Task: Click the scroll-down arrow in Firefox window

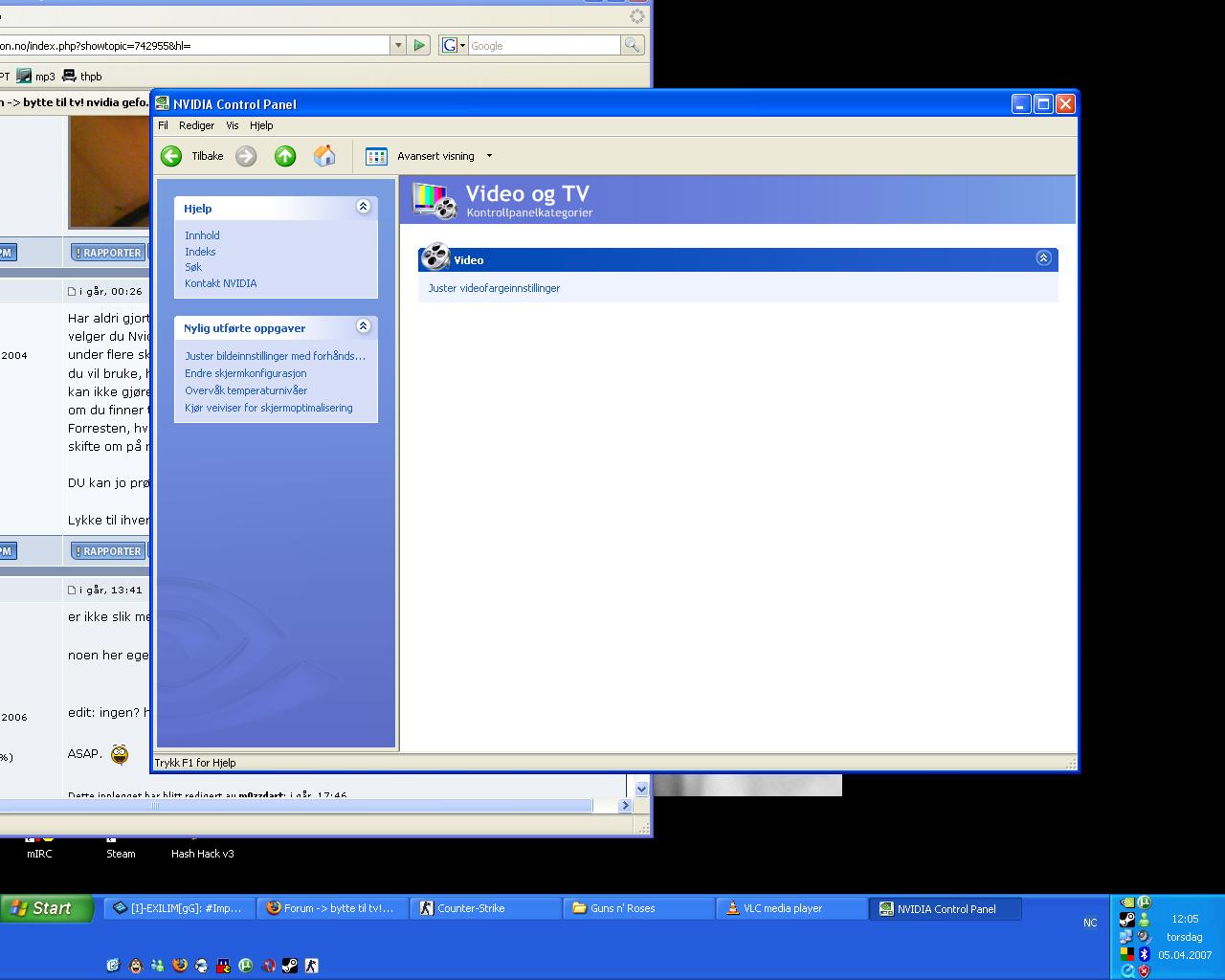Action: click(641, 789)
